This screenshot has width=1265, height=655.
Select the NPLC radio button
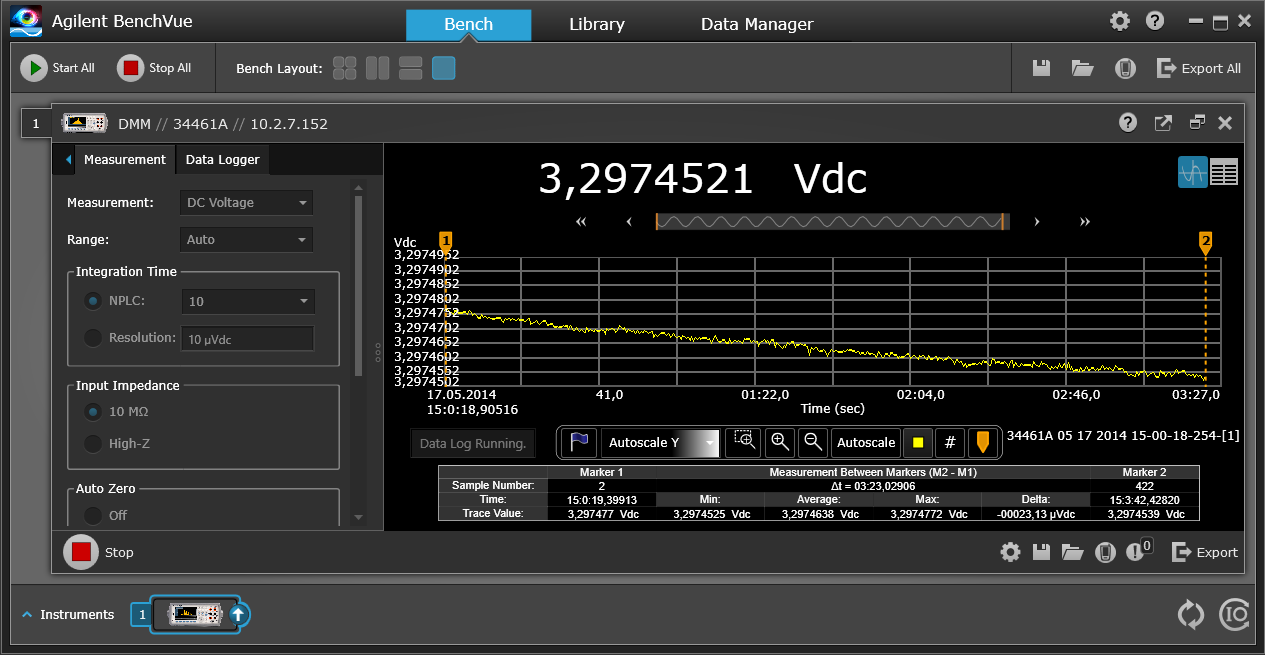93,301
